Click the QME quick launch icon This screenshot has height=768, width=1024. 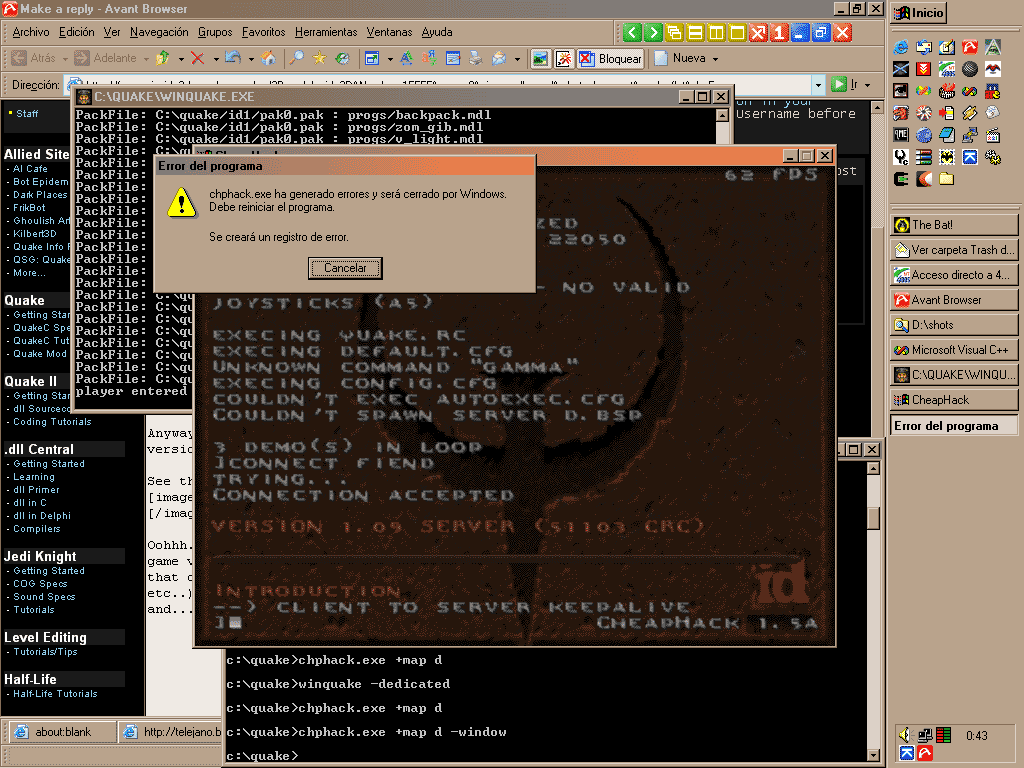click(901, 135)
